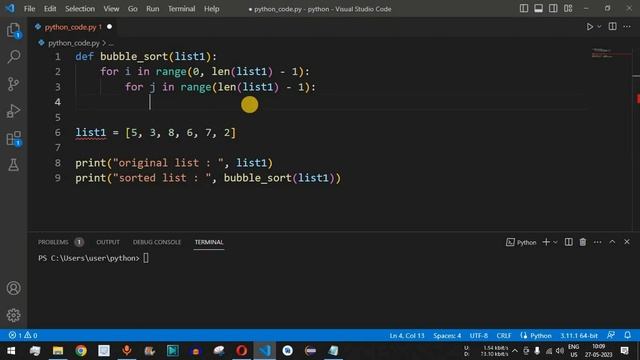Open terminal panel More Actions ellipsis
This screenshot has width=640, height=360.
(x=598, y=242)
